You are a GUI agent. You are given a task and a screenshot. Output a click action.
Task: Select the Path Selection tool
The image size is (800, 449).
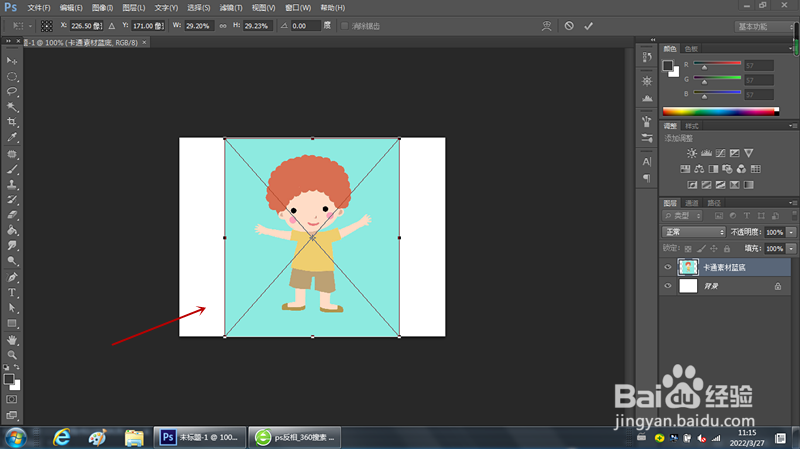(12, 308)
